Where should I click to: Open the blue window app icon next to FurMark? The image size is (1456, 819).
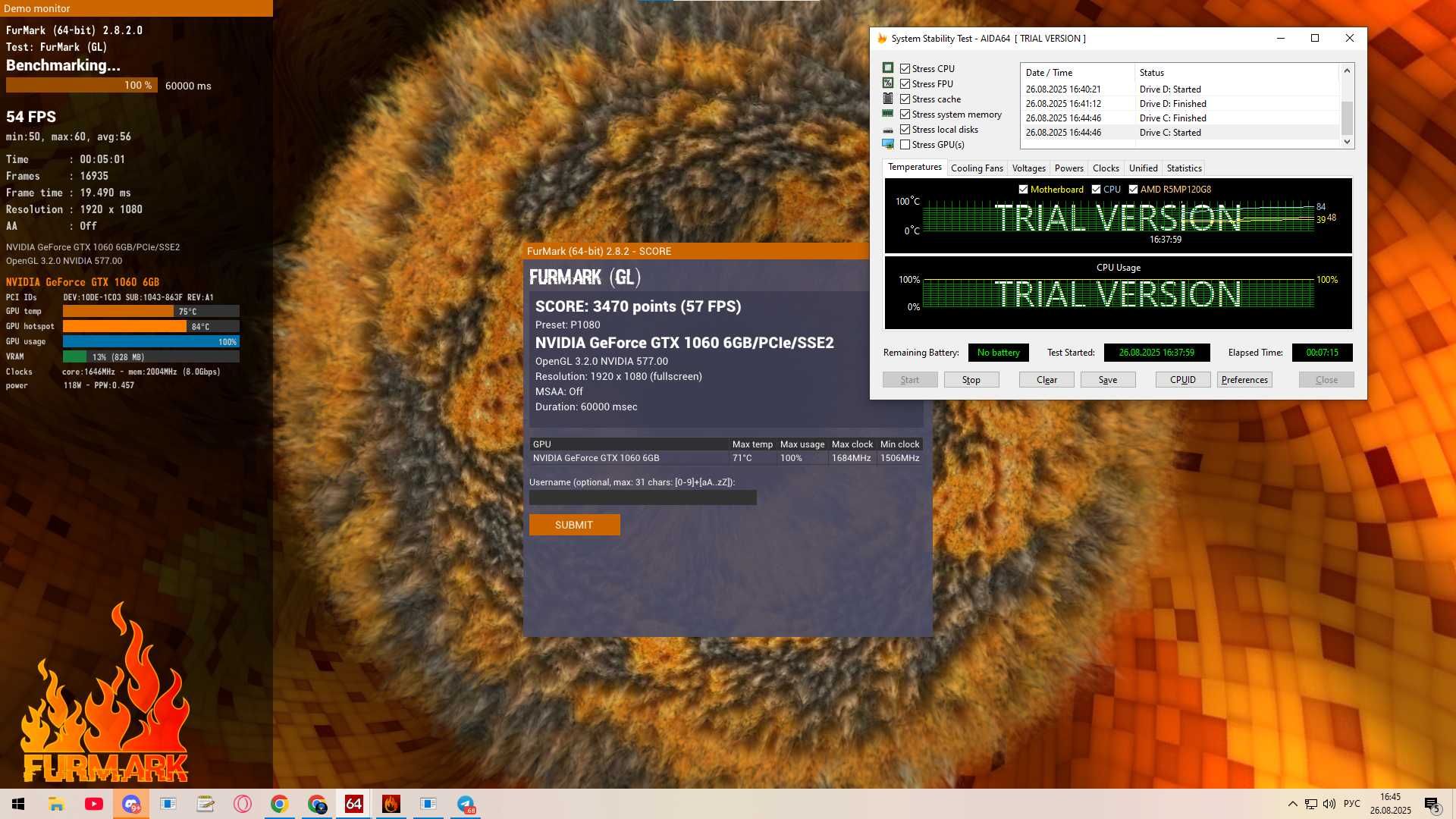click(x=428, y=804)
